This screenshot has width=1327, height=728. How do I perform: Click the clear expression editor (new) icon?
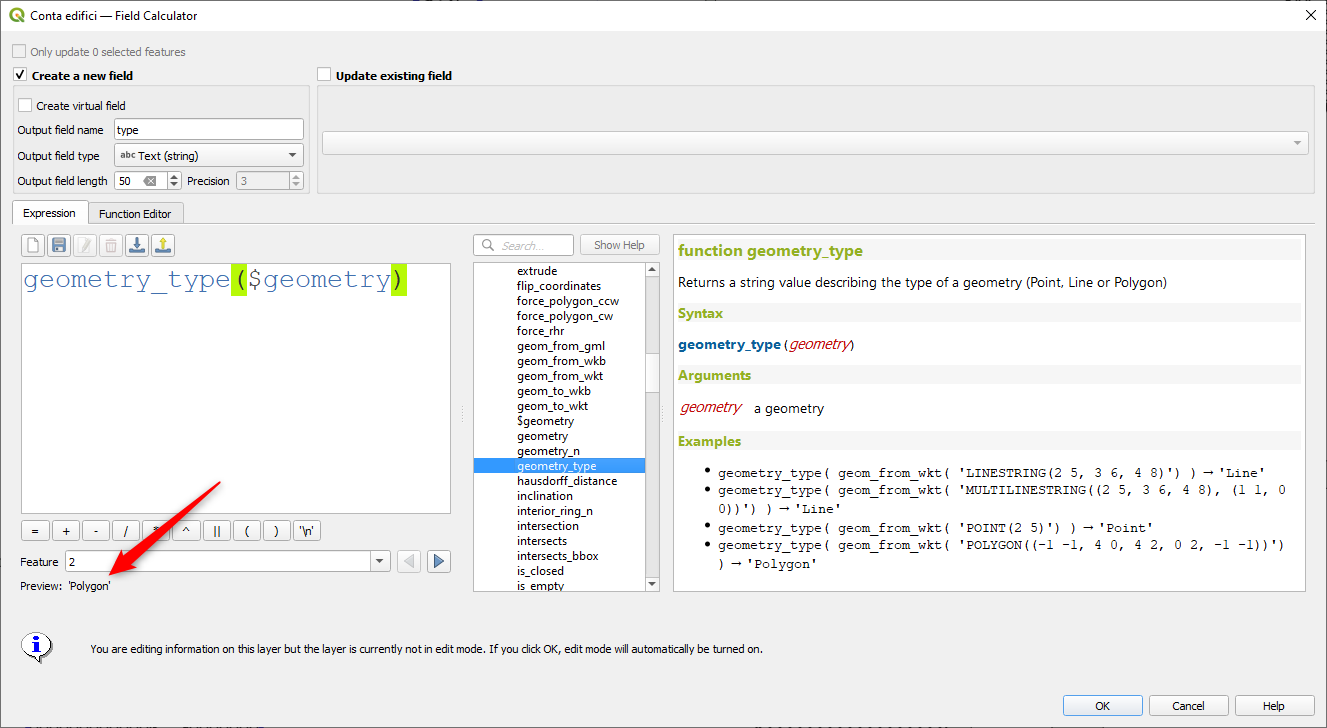click(x=34, y=245)
